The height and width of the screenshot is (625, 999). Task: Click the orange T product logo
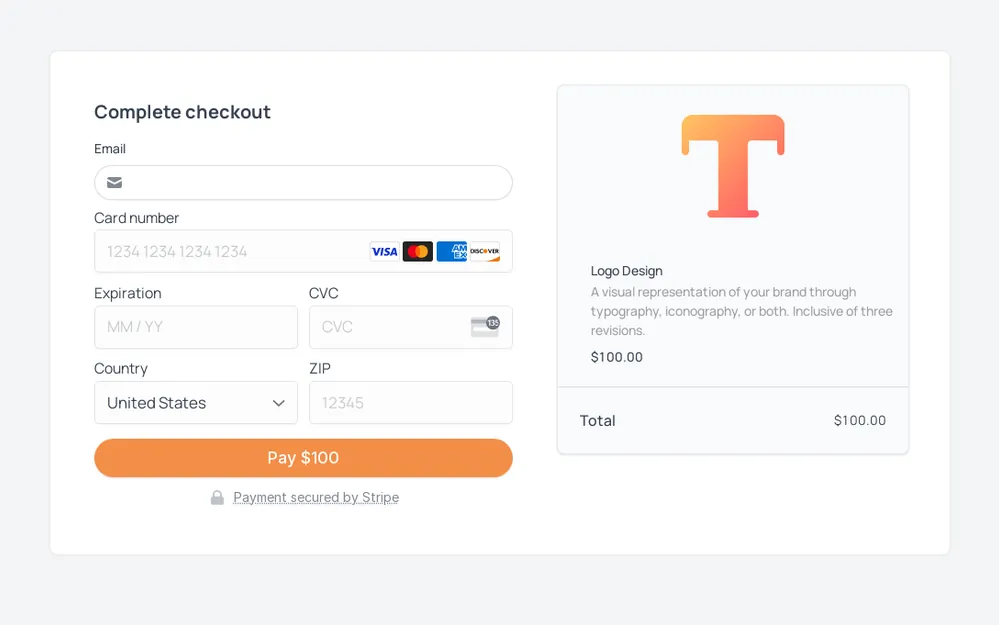pos(733,166)
